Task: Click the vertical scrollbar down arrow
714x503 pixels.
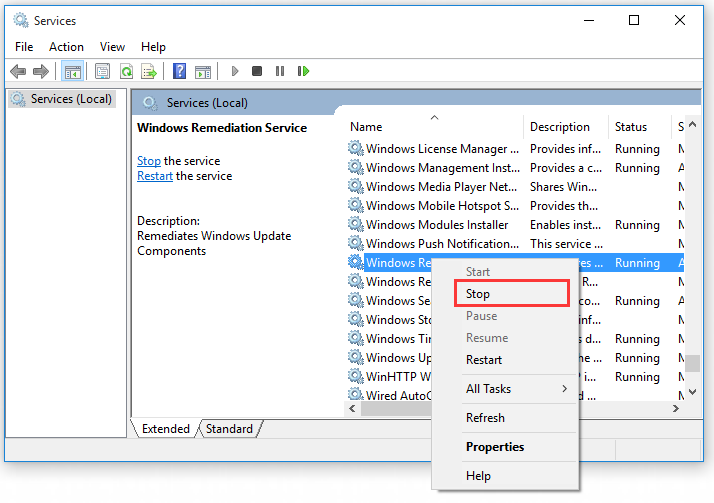Action: pyautogui.click(x=693, y=391)
